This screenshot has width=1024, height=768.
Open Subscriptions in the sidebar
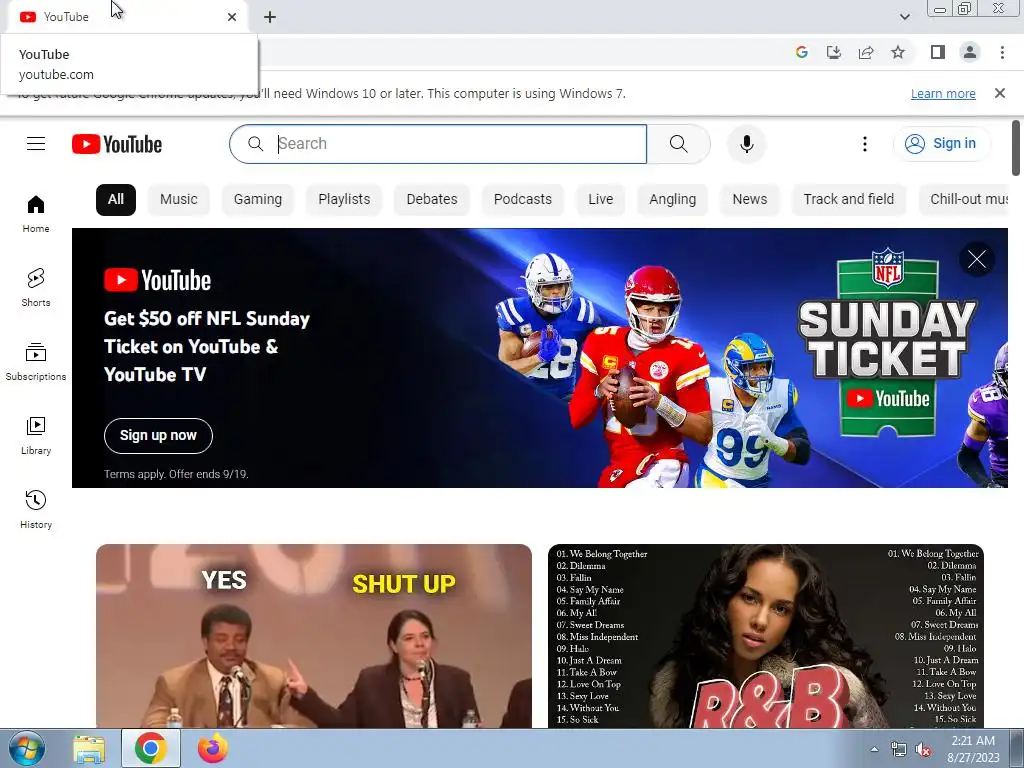pyautogui.click(x=36, y=361)
